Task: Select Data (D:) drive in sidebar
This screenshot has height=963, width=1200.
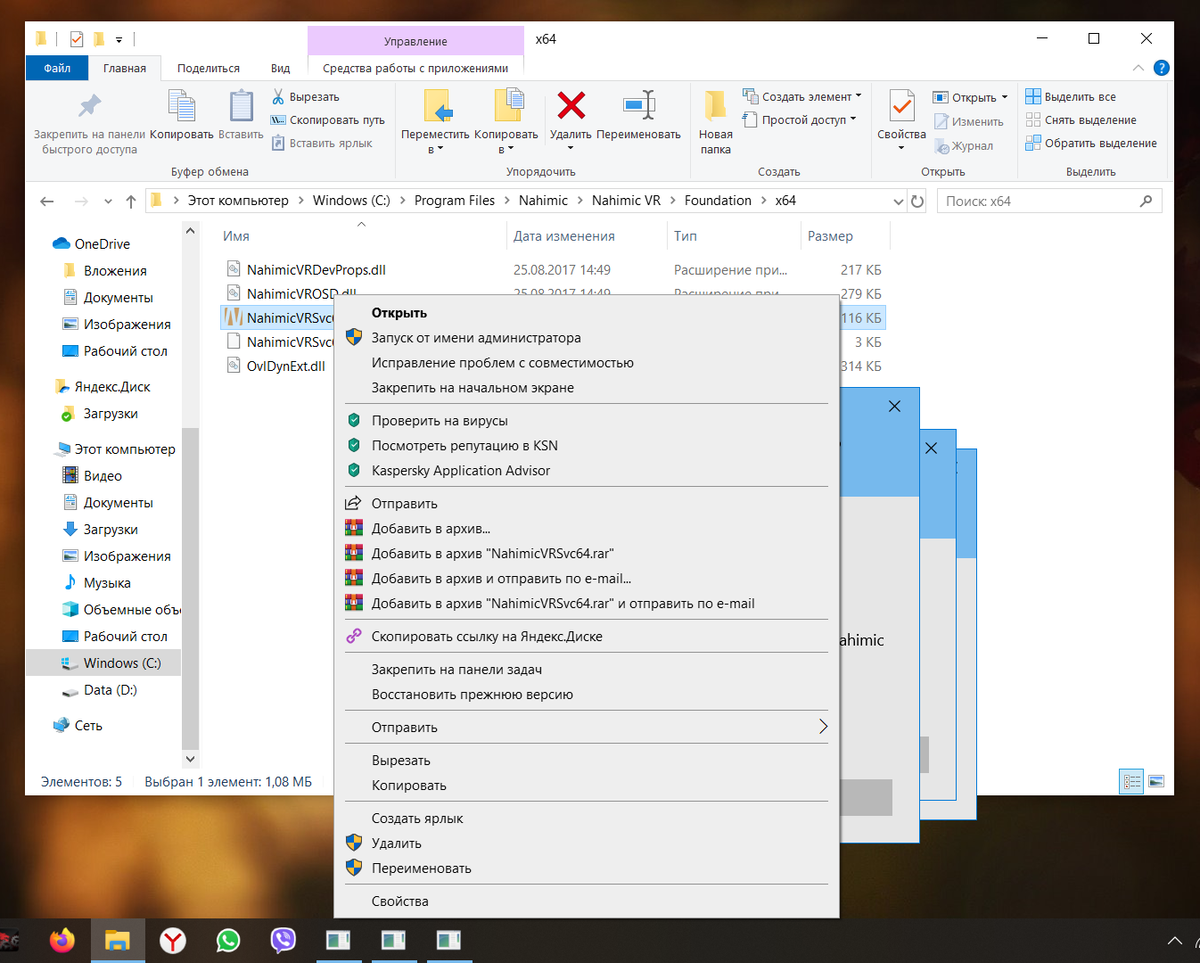Action: (110, 690)
